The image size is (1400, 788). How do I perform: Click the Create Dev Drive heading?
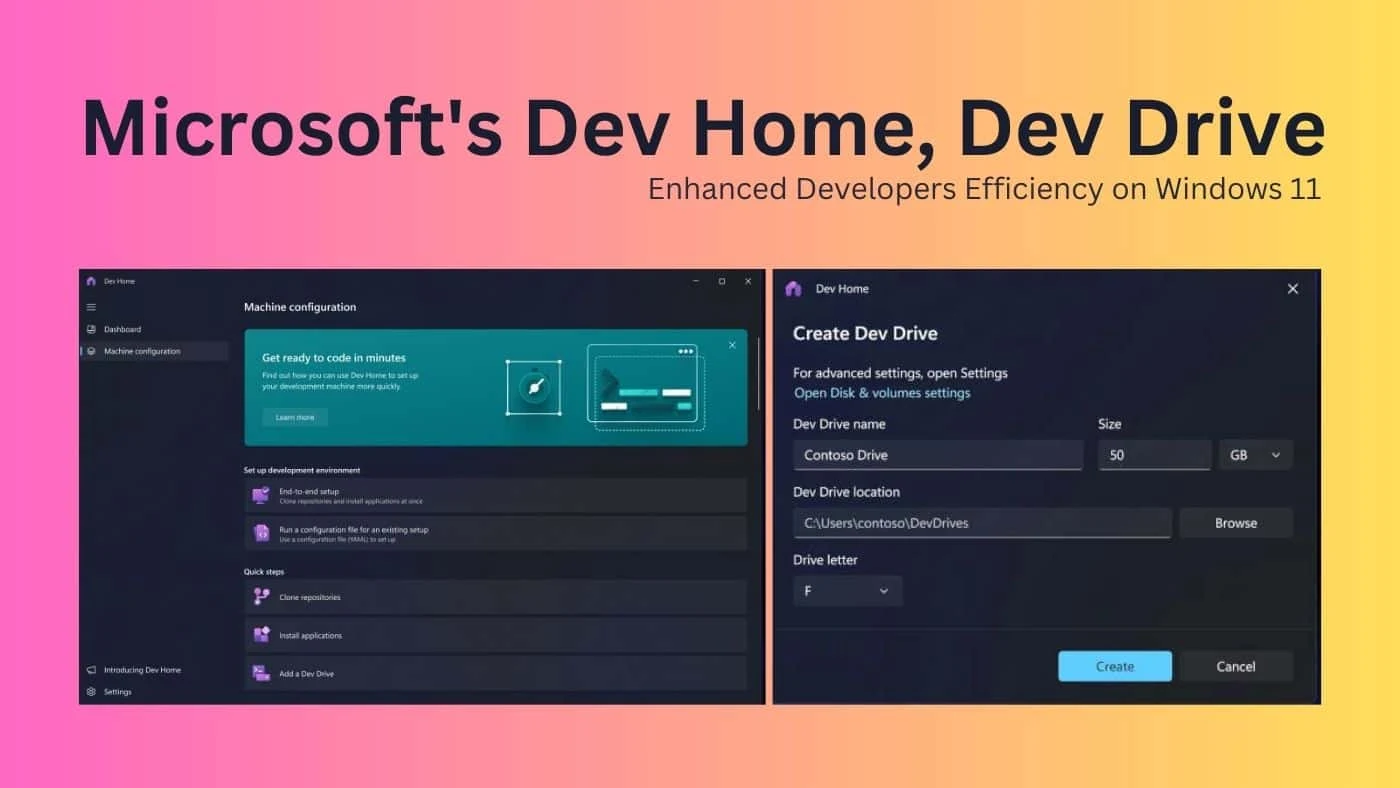point(865,333)
